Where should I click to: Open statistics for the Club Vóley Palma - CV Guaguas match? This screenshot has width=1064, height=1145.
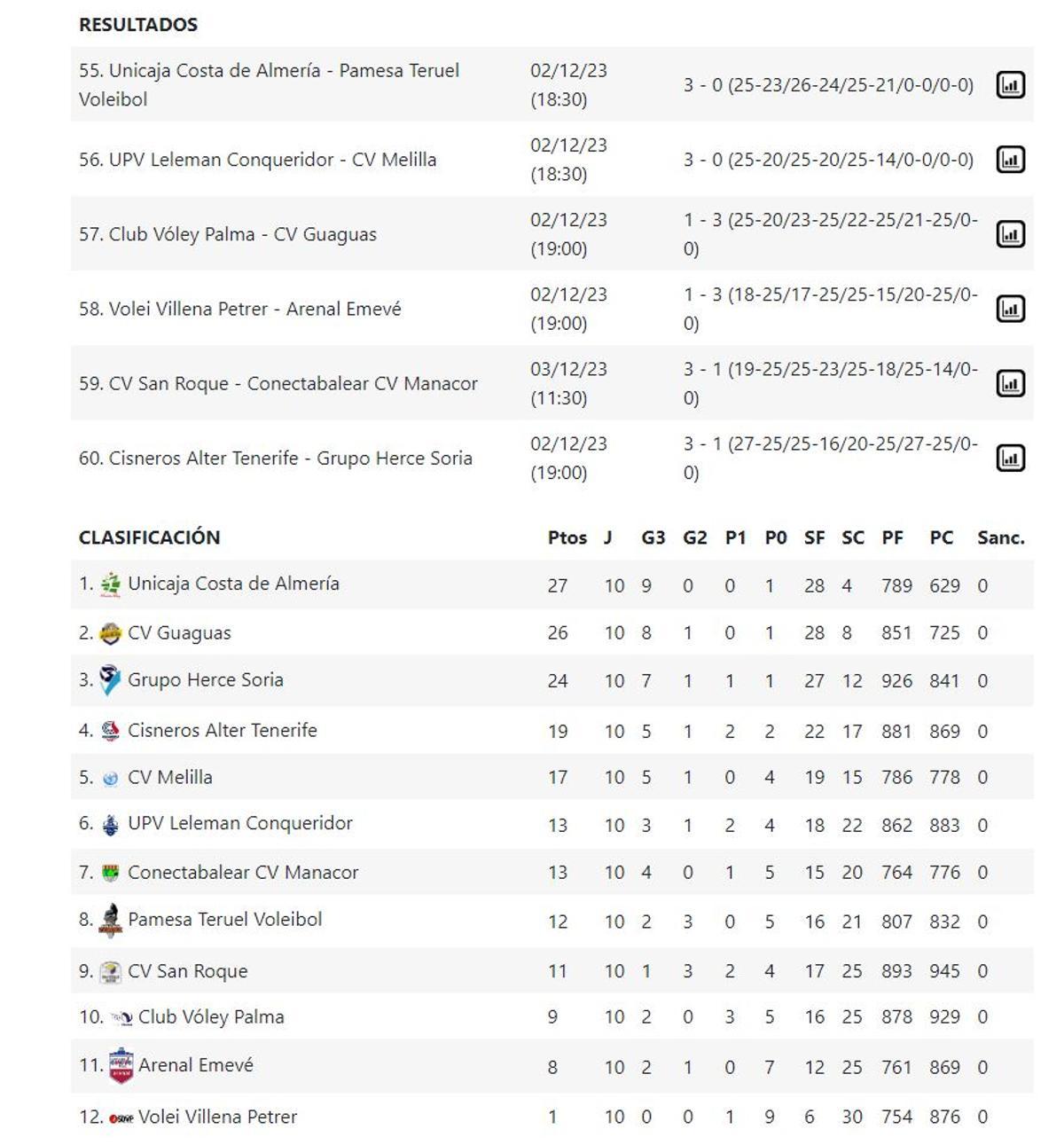[x=1010, y=233]
